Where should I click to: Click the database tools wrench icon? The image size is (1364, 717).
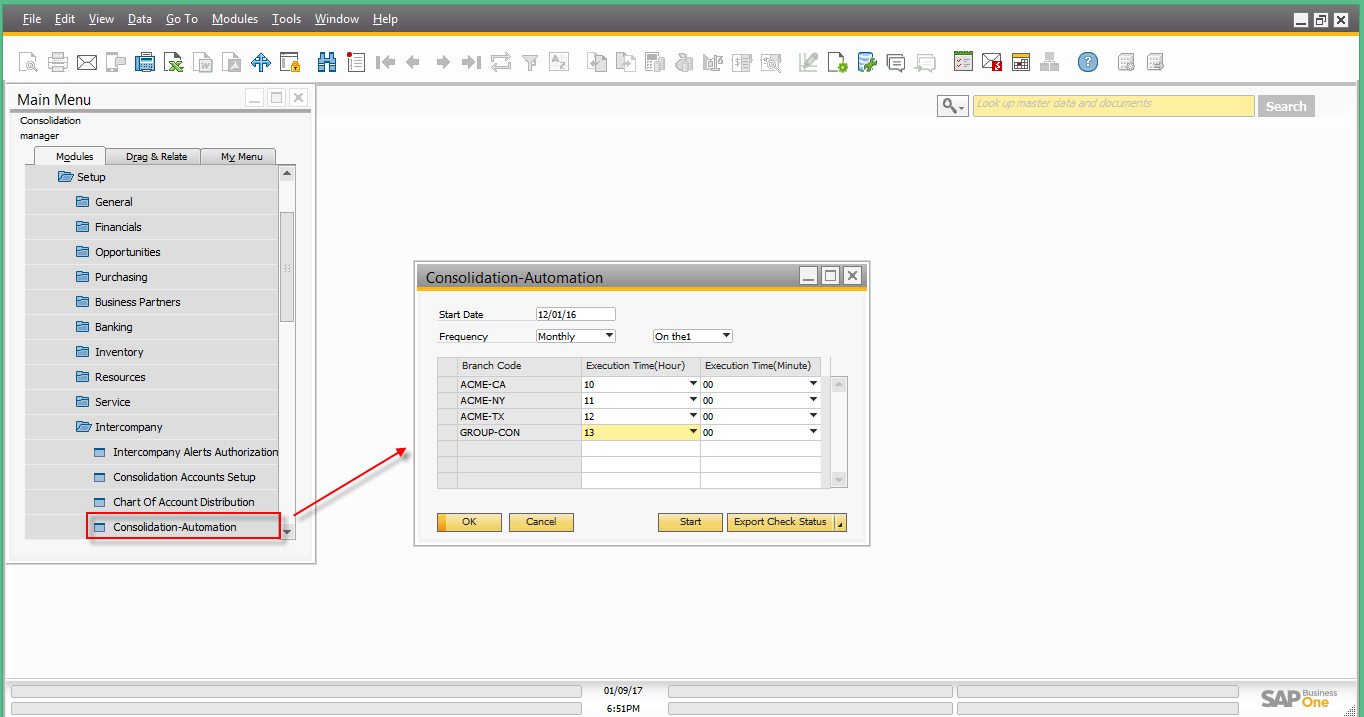click(x=867, y=63)
